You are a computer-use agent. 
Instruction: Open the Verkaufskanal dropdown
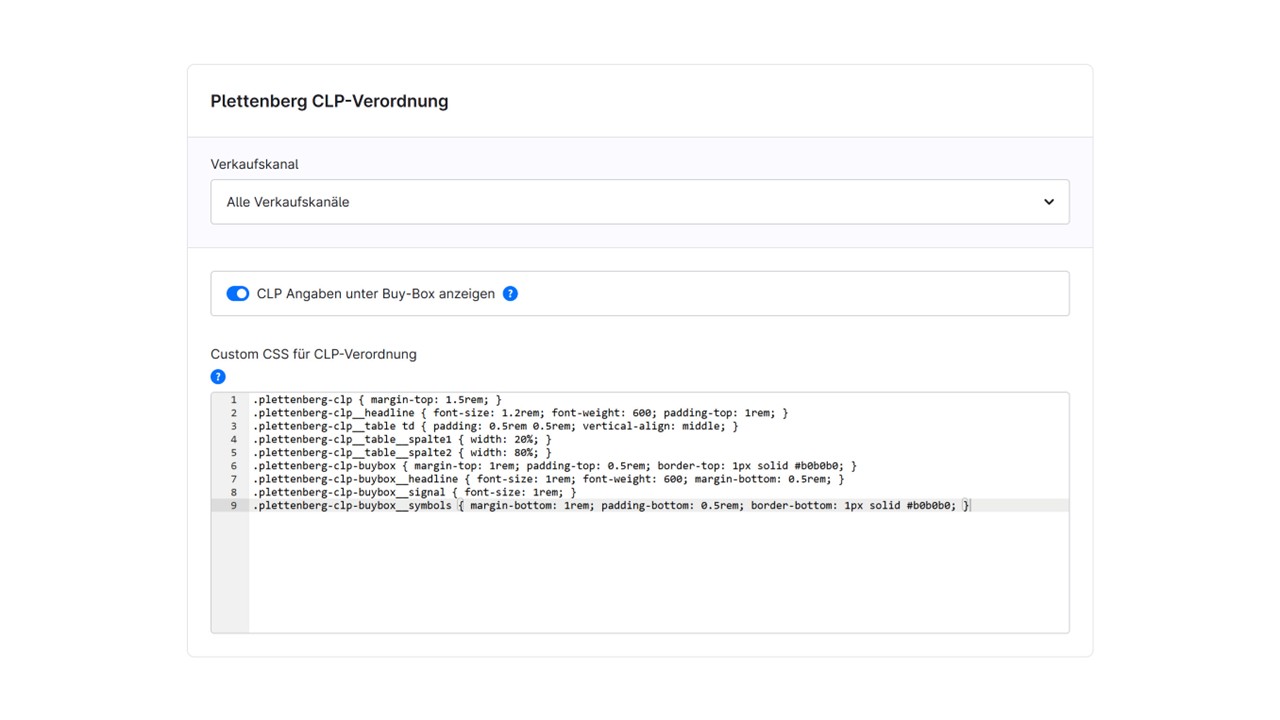tap(640, 202)
